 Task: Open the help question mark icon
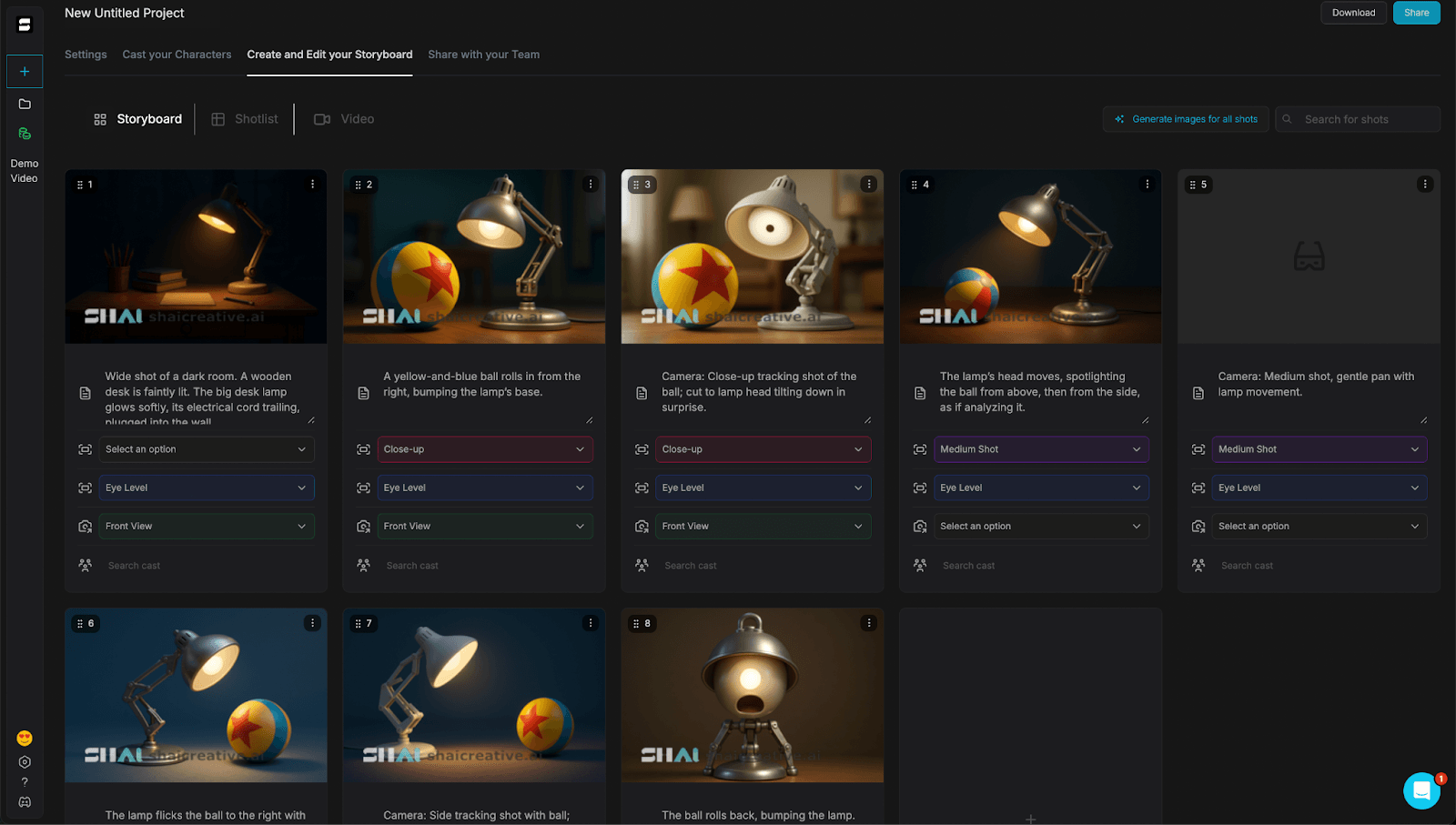(25, 782)
